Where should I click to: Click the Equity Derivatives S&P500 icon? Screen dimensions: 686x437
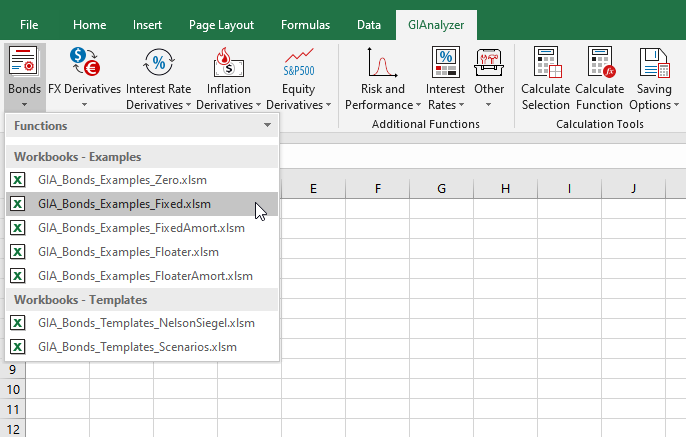(299, 62)
